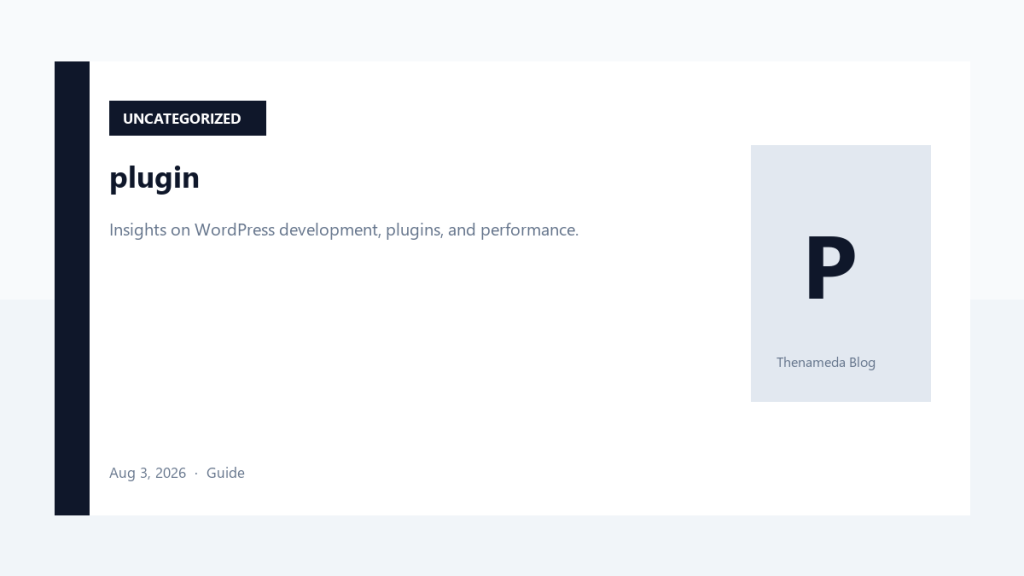Click the word Thenameda in the thumbnail
This screenshot has width=1024, height=576.
pos(810,362)
